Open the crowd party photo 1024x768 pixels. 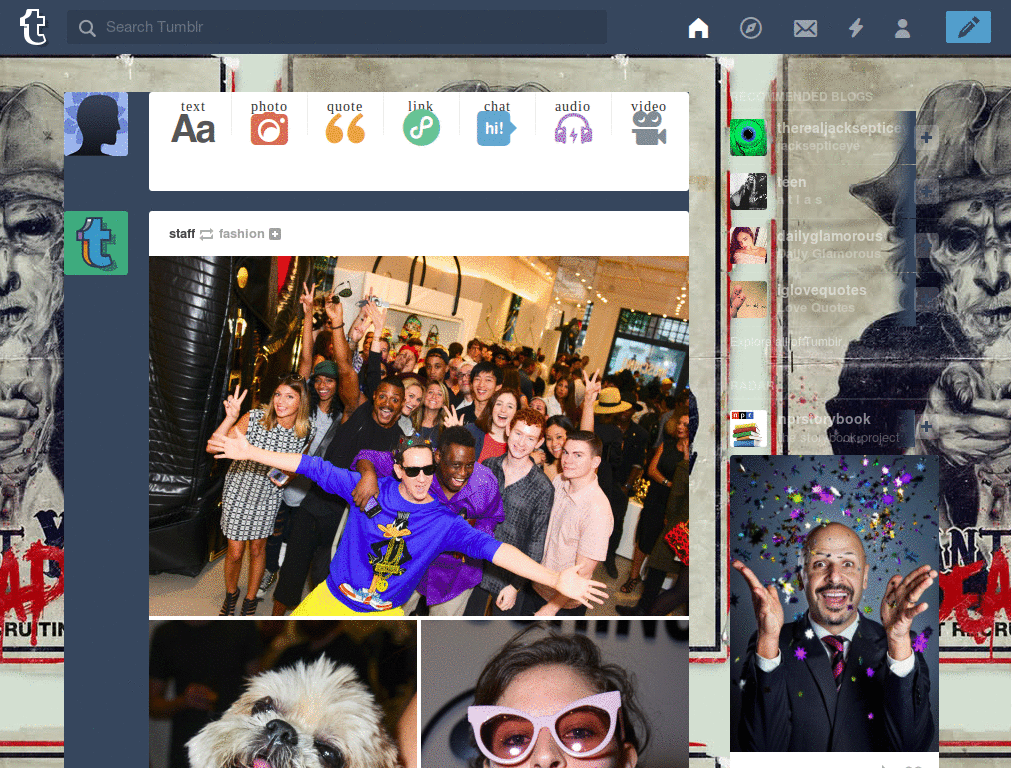pyautogui.click(x=419, y=436)
